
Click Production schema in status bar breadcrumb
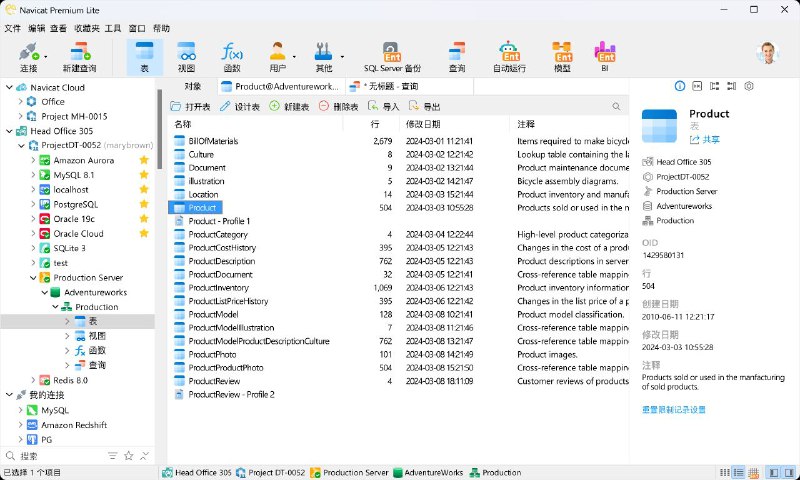[495, 473]
